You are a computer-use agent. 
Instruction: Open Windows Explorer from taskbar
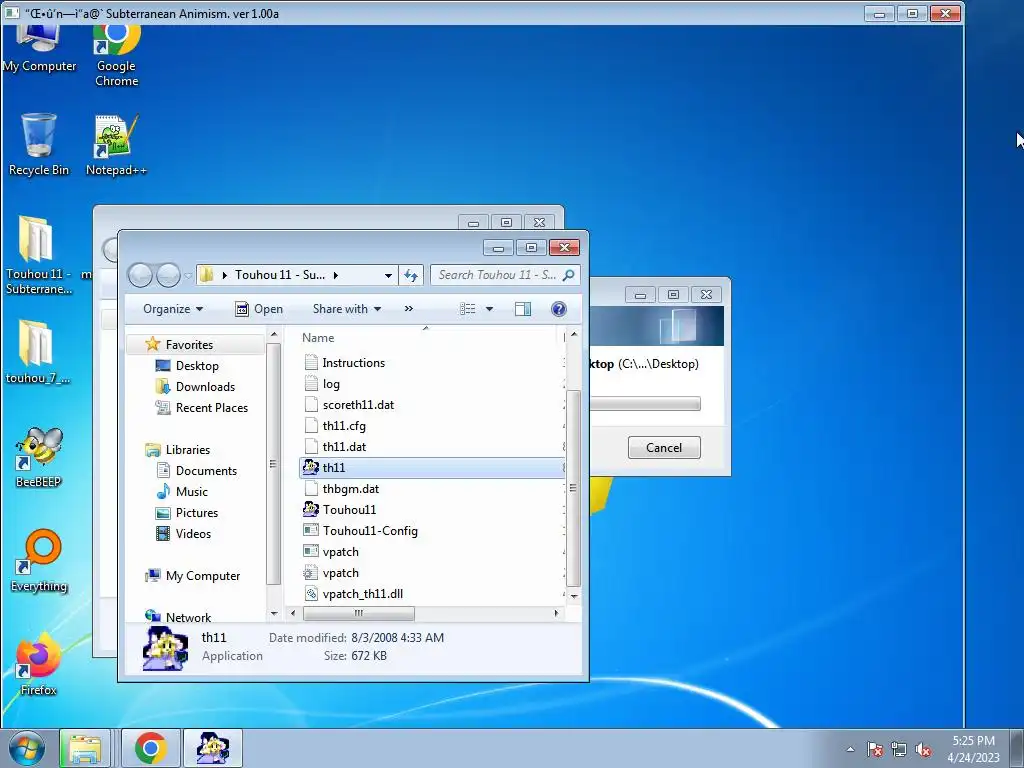click(85, 748)
